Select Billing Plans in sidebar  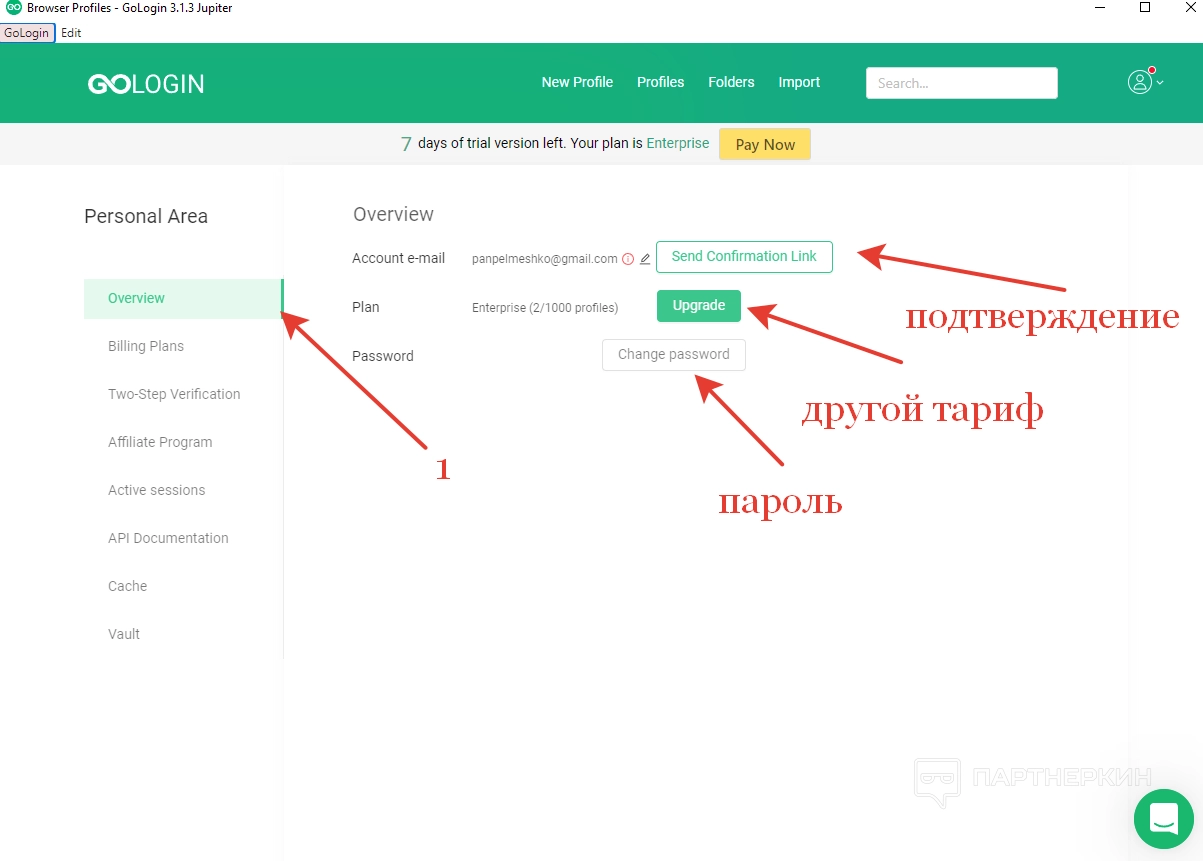146,346
